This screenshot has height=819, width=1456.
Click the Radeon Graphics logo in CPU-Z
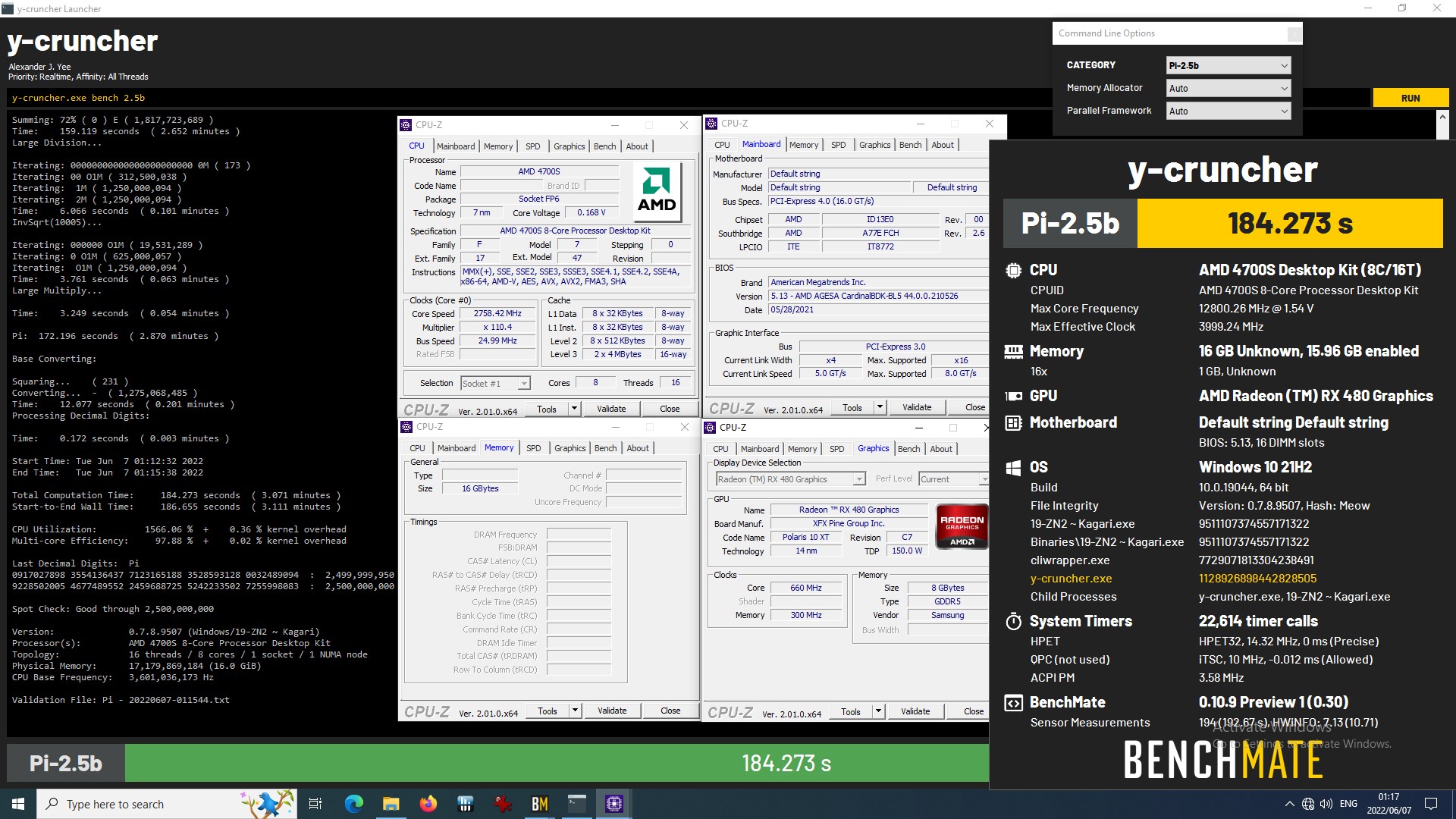click(962, 526)
